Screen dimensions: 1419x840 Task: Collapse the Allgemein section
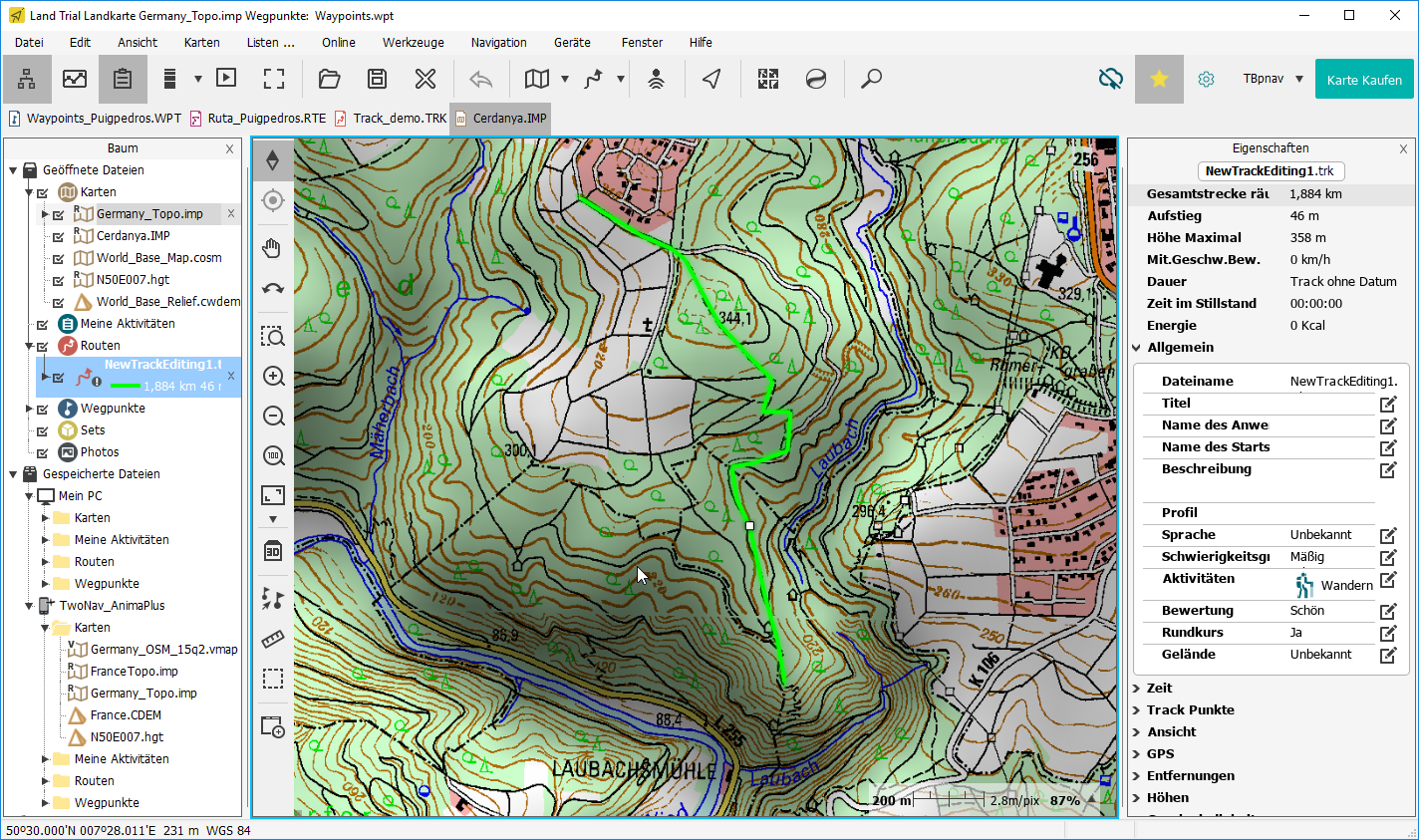click(x=1137, y=348)
